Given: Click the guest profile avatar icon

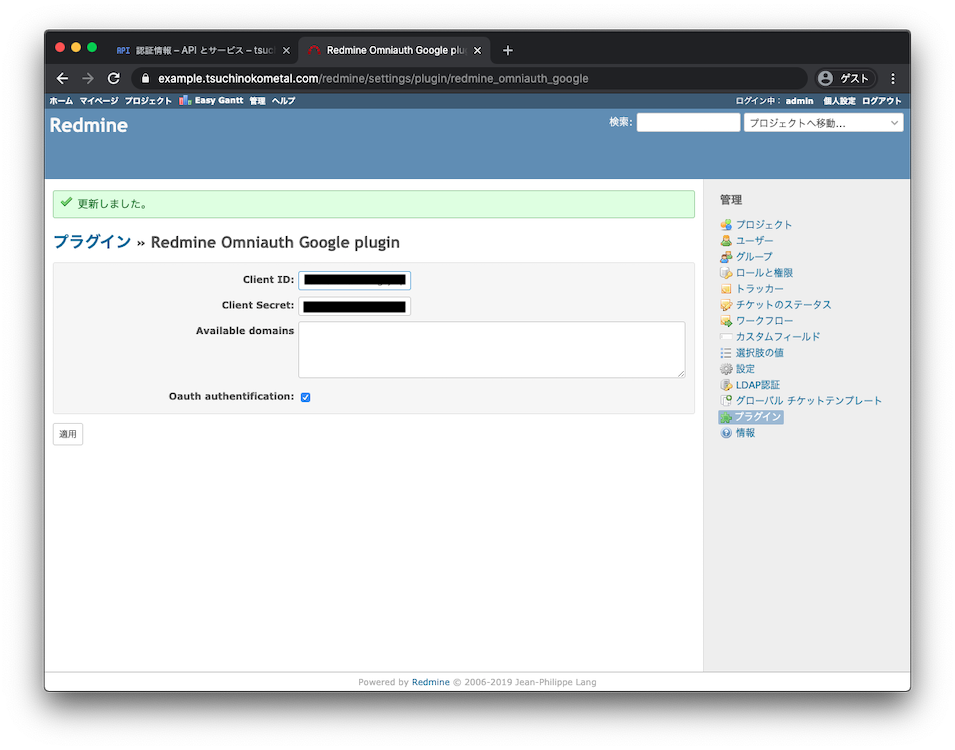Looking at the screenshot, I should click(x=826, y=79).
